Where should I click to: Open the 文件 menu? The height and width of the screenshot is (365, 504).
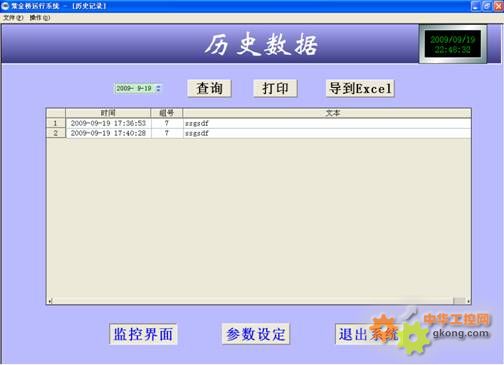pyautogui.click(x=13, y=18)
